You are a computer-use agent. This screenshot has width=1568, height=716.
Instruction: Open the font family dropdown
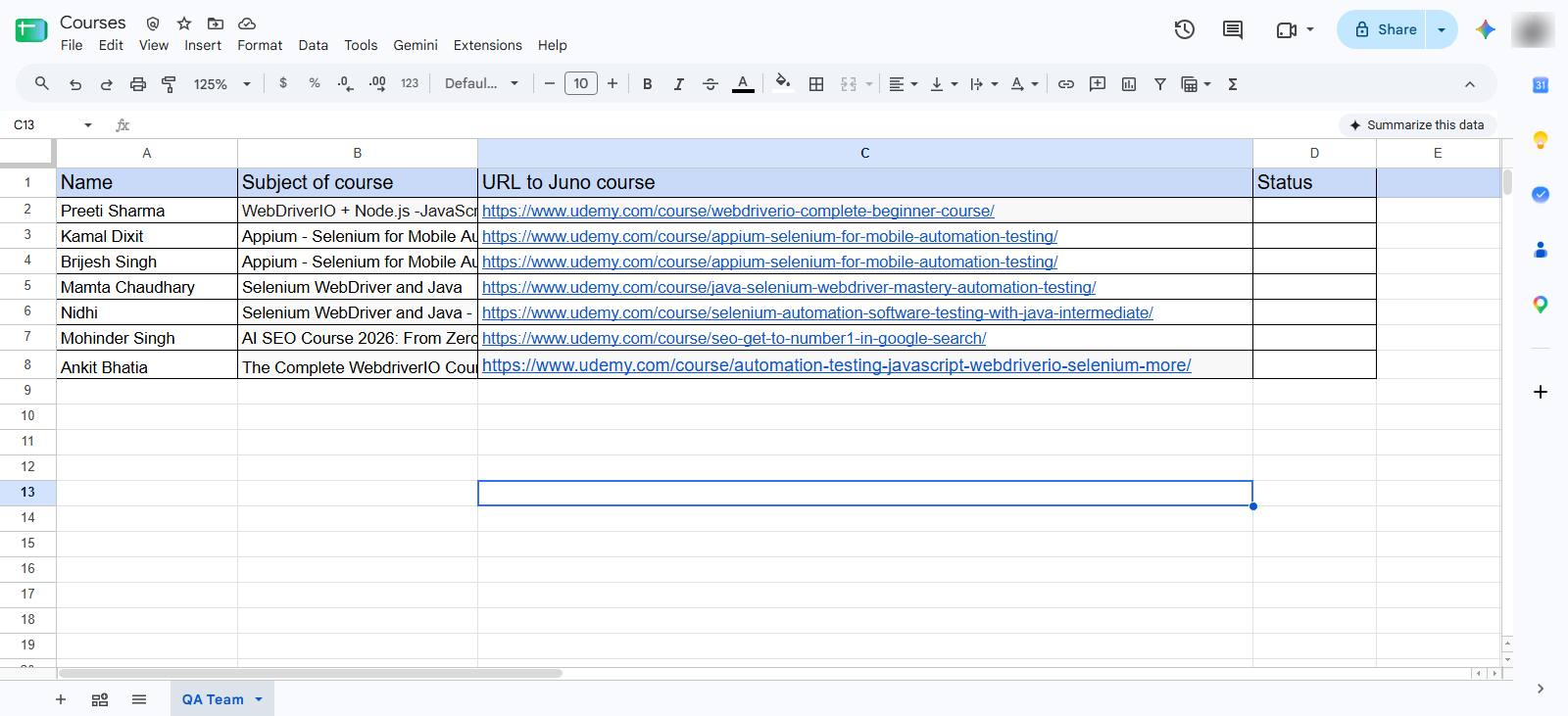tap(482, 84)
